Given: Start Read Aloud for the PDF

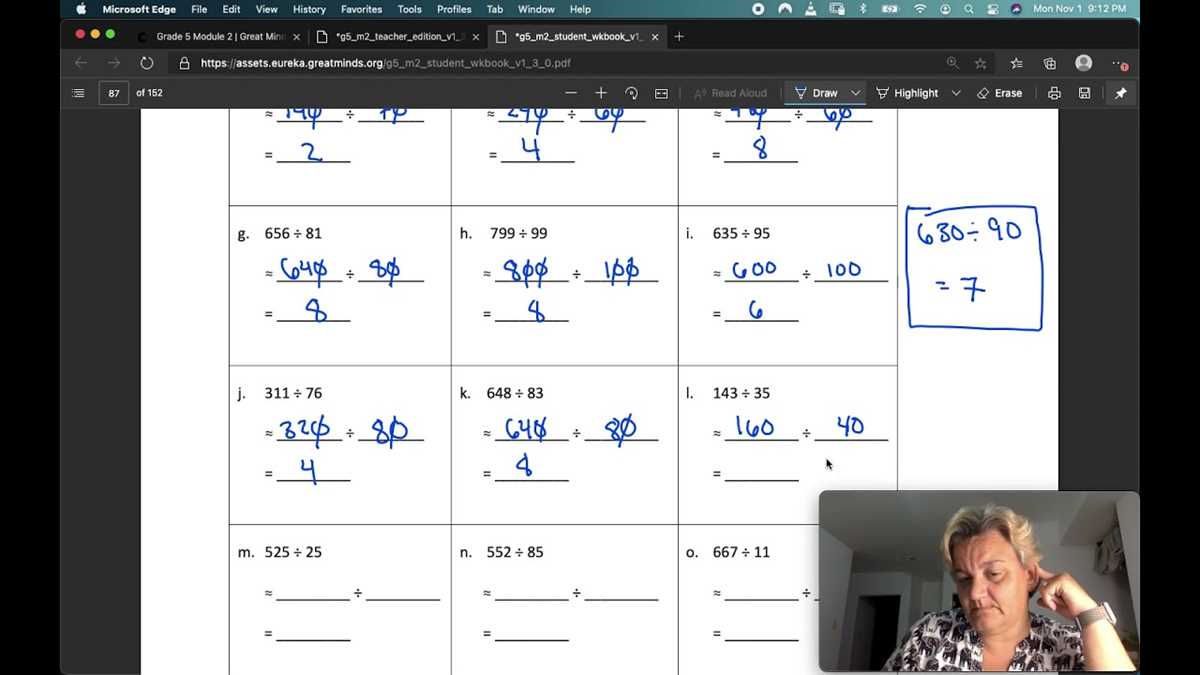Looking at the screenshot, I should click(x=730, y=93).
